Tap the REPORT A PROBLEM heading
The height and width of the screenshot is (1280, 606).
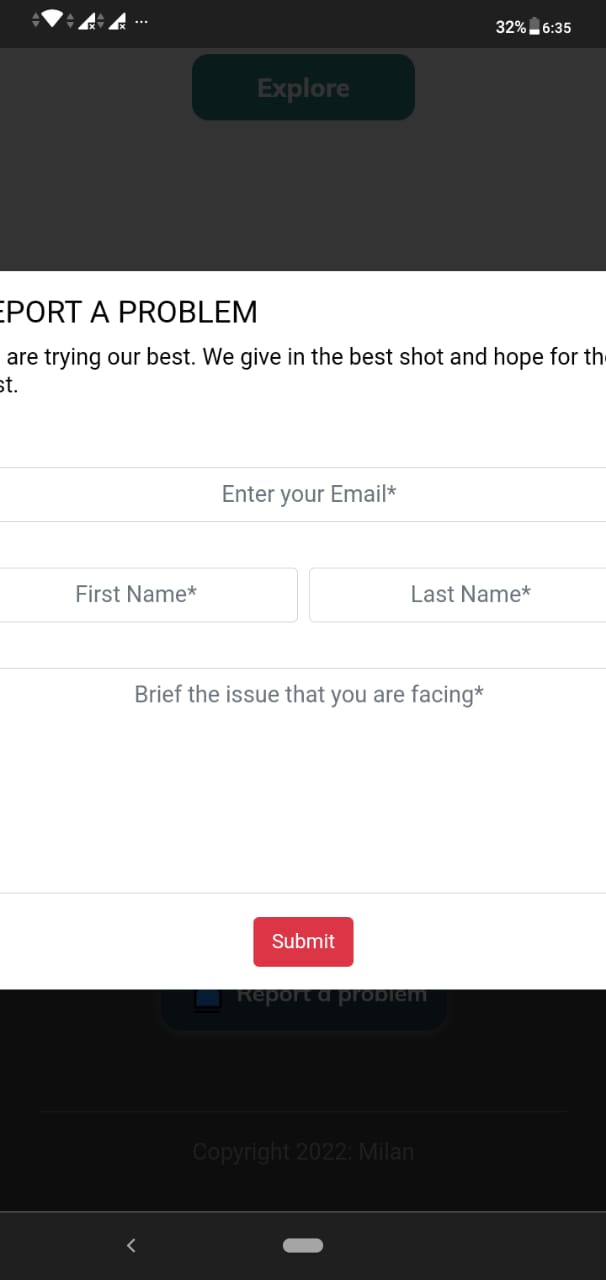129,312
